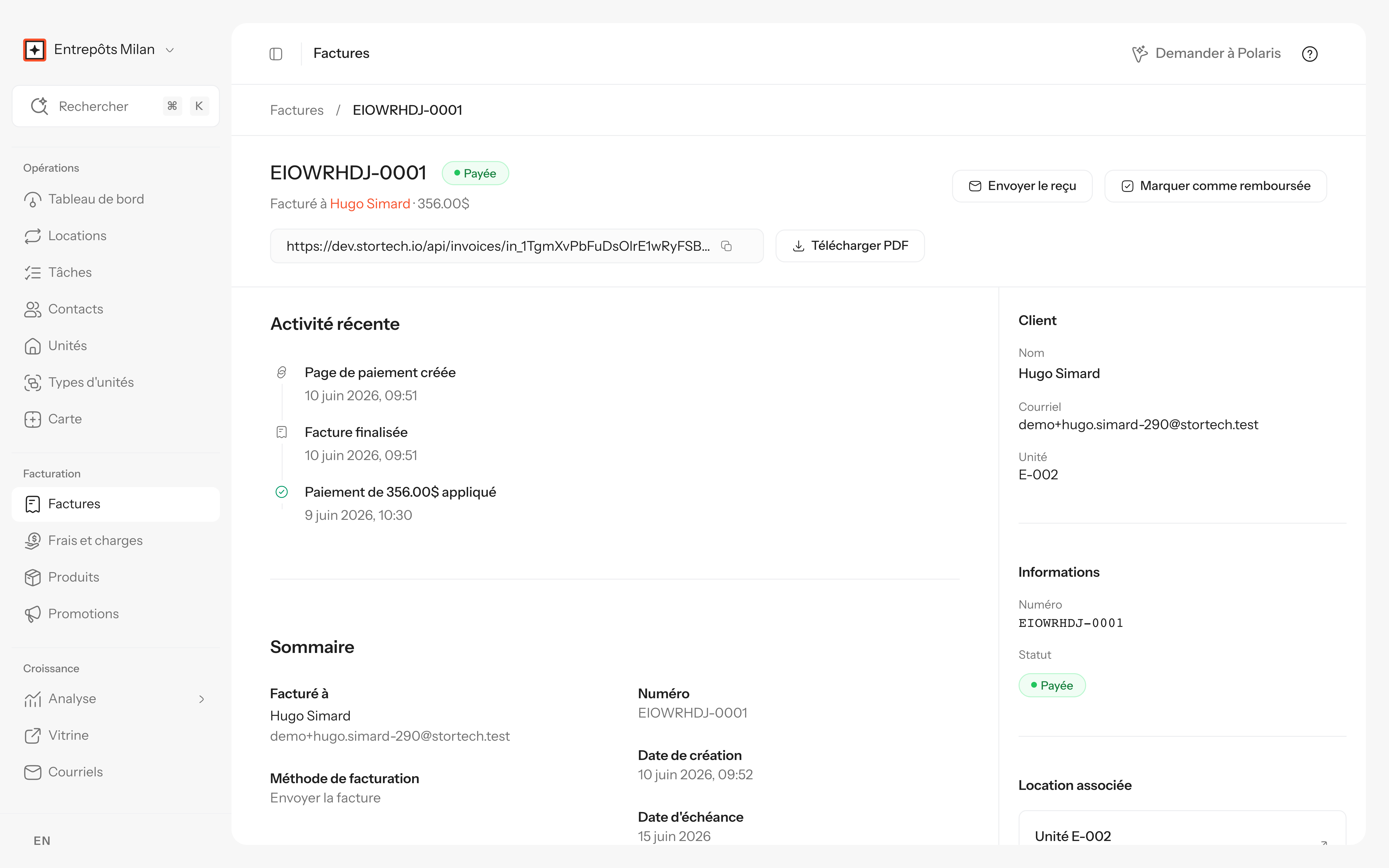Click the Facture finalisée receipt icon
The width and height of the screenshot is (1389, 868).
[282, 432]
